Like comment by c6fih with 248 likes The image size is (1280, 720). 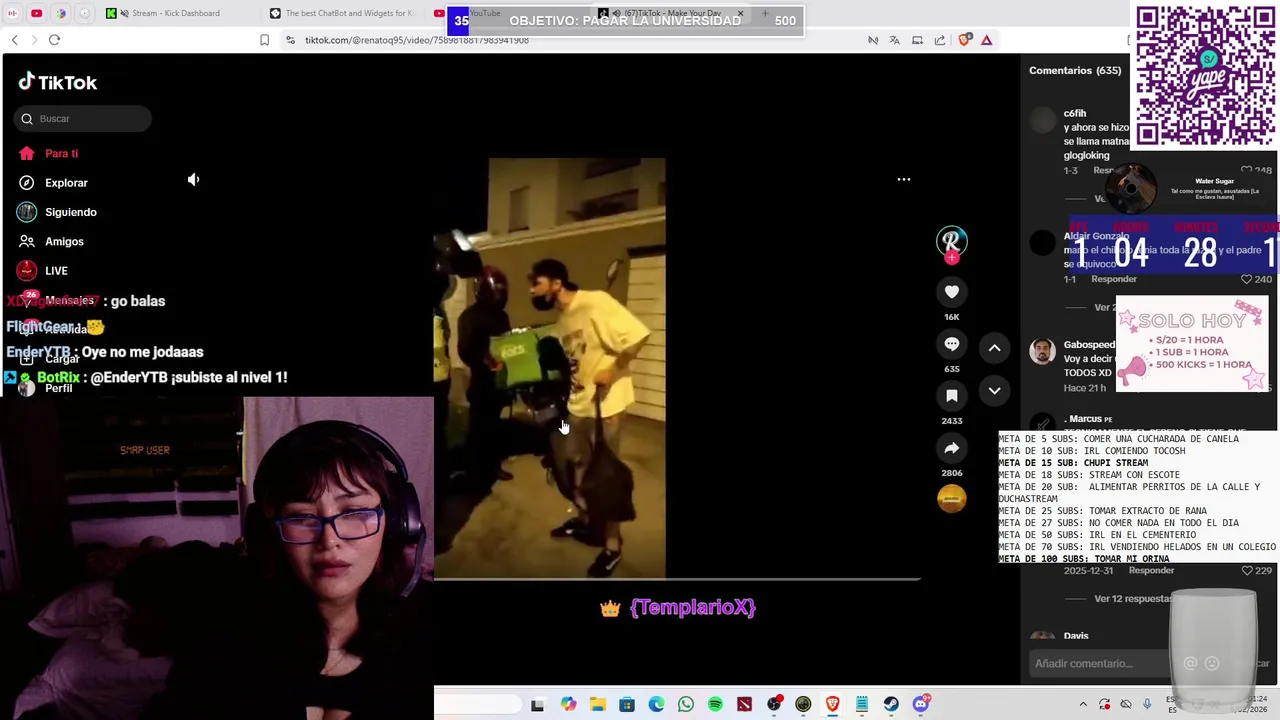pos(1257,170)
